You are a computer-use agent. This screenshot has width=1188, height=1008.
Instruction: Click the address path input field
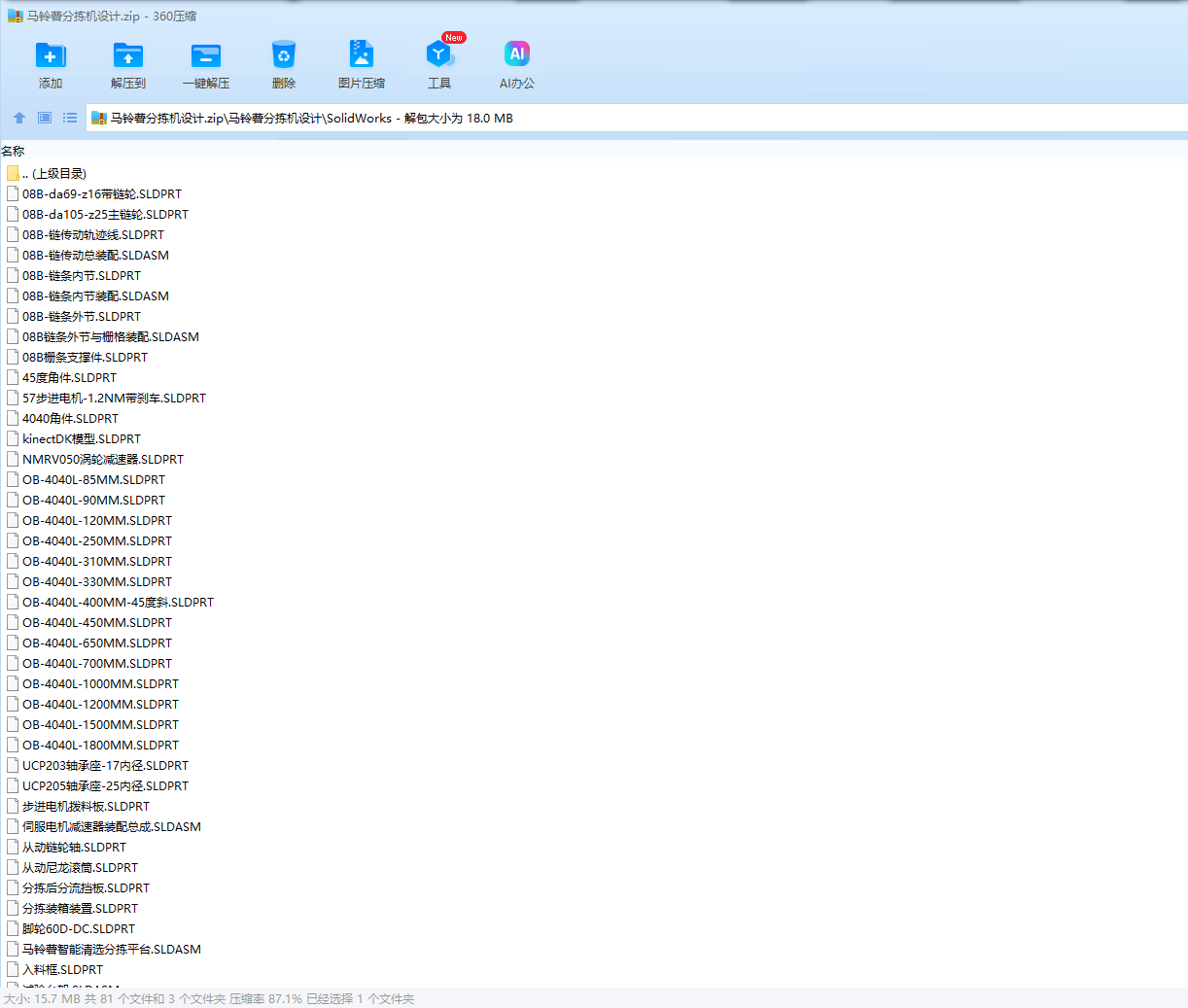[637, 118]
